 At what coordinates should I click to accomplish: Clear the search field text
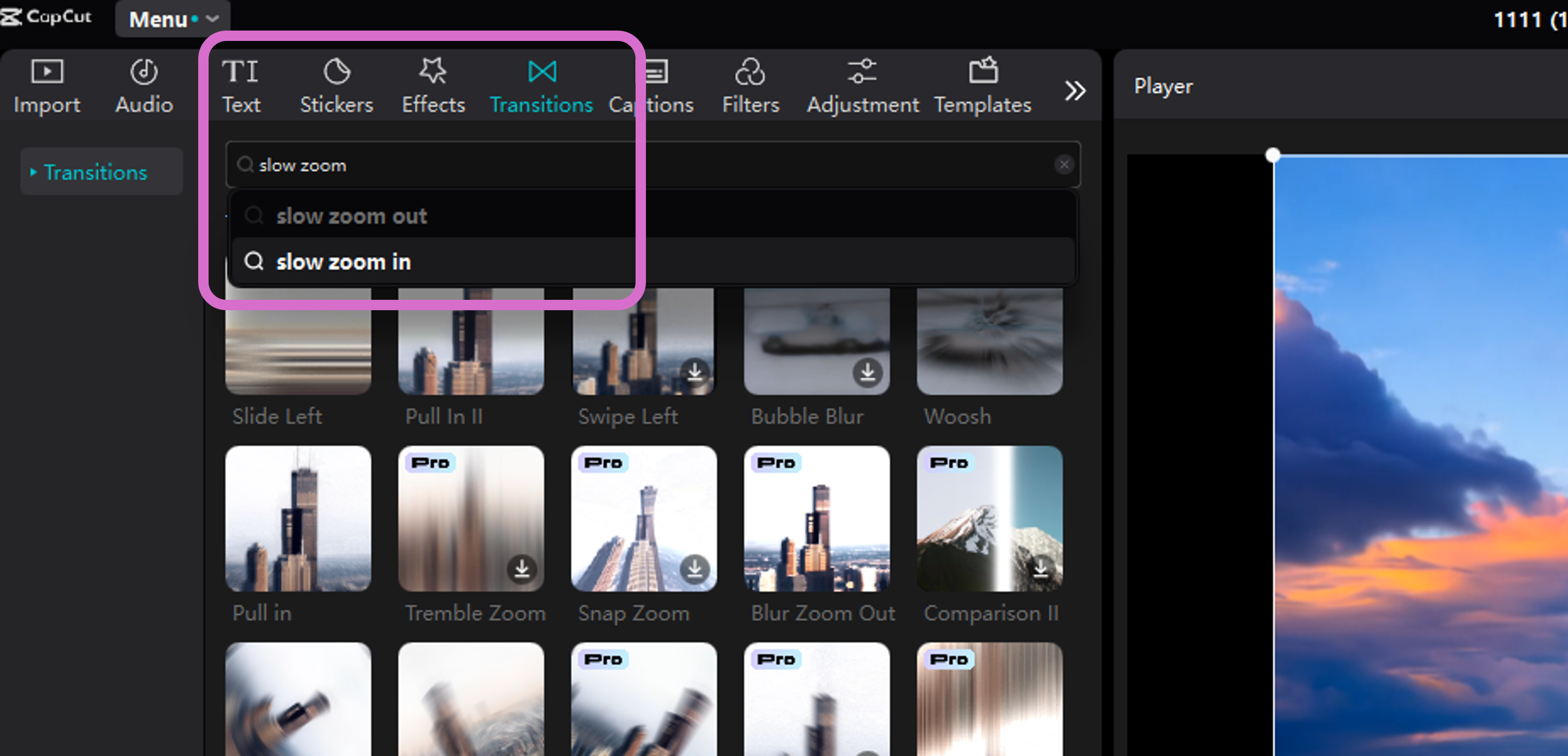coord(1064,164)
